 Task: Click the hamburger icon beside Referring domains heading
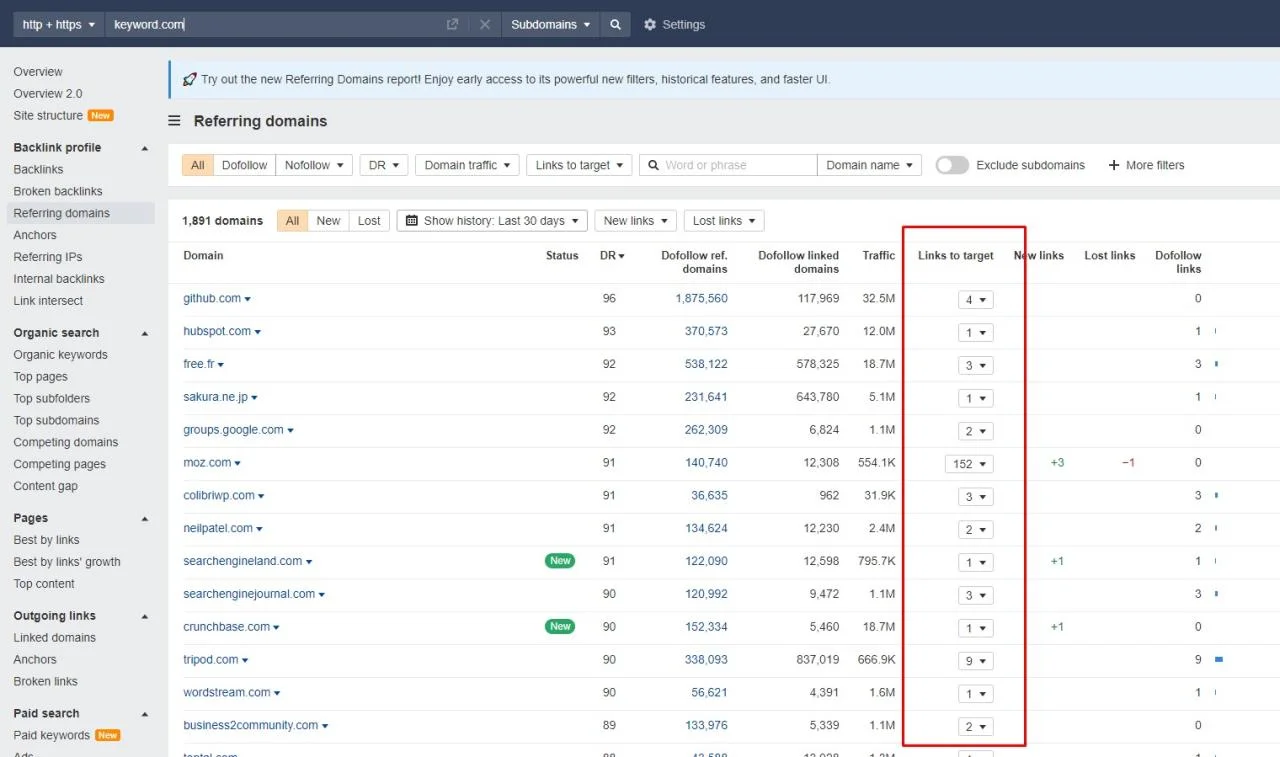coord(174,120)
